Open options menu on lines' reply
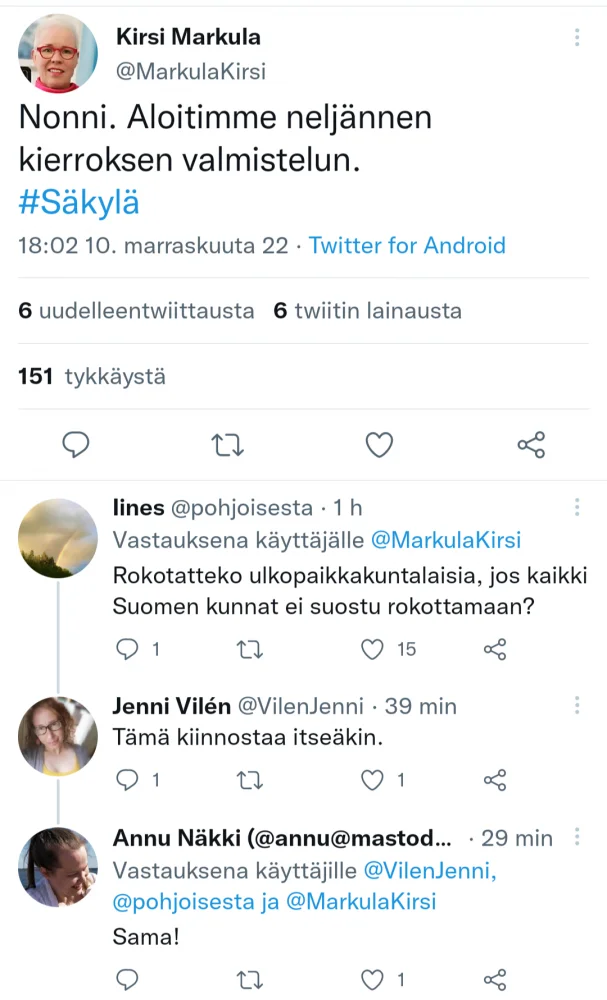Viewport: 607px width, 1000px height. pos(577,508)
